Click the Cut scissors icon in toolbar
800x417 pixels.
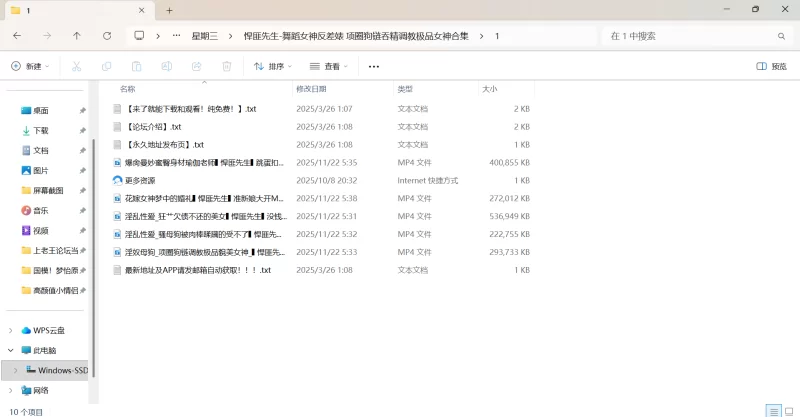[x=76, y=66]
